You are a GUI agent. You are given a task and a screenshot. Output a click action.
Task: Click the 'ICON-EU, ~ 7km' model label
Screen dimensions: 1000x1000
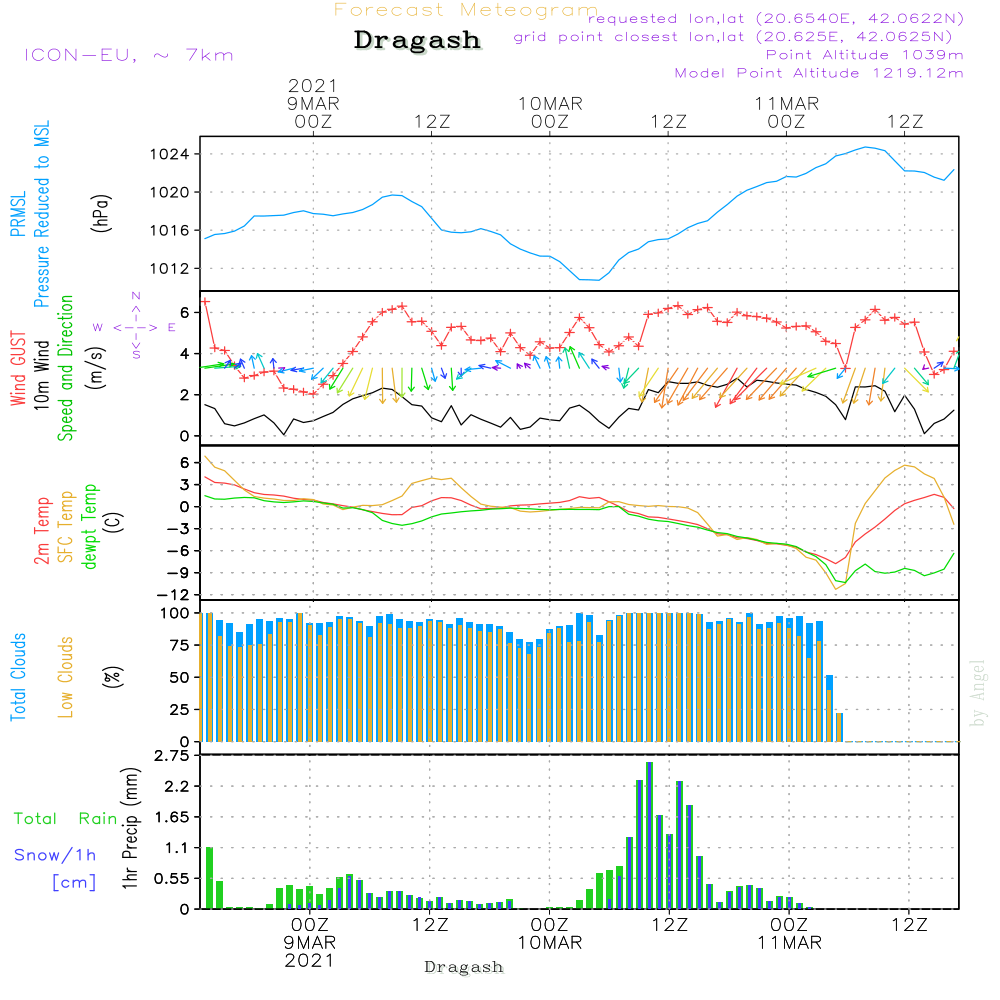(x=129, y=55)
